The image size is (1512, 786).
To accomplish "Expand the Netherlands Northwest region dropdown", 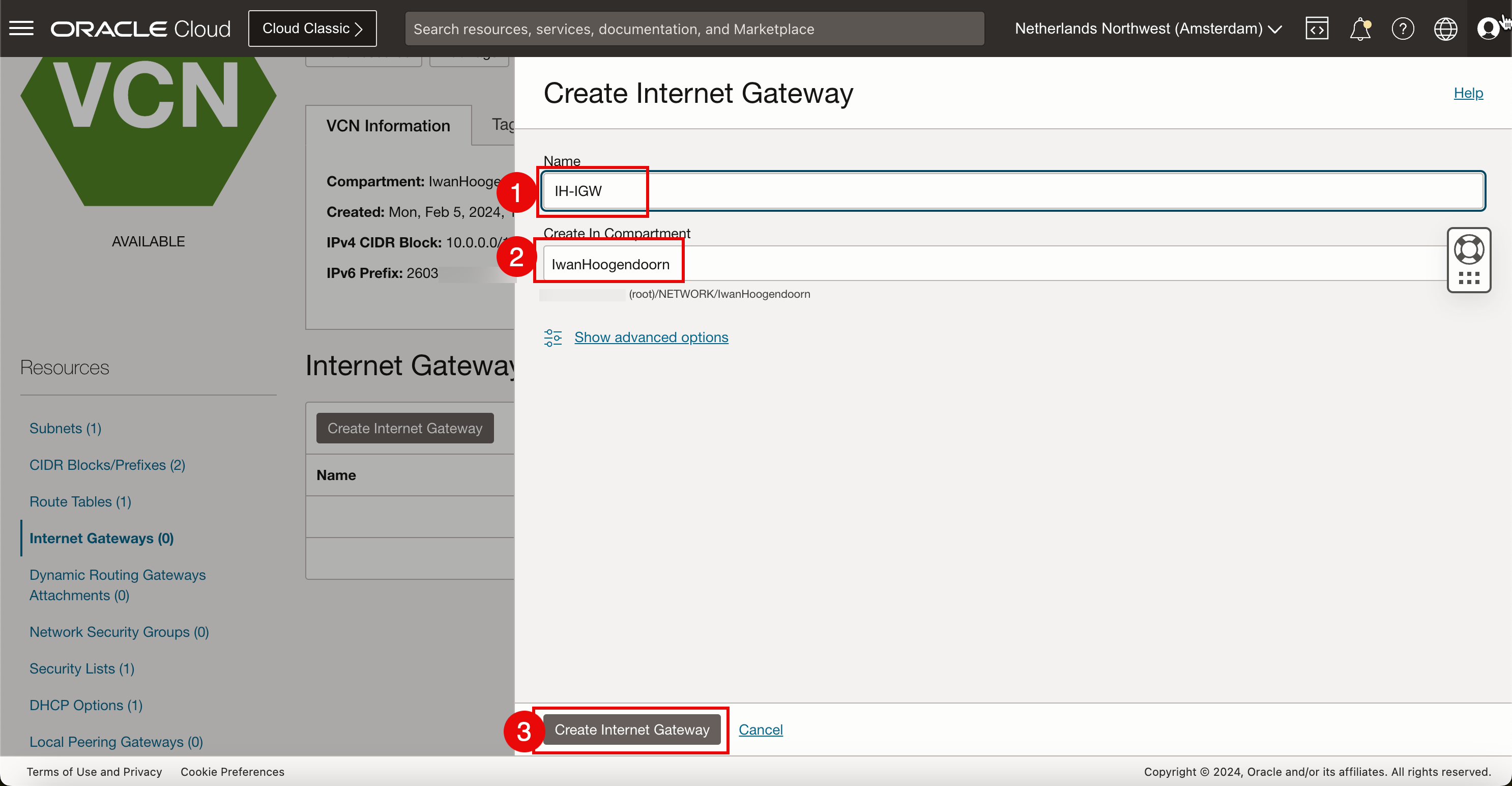I will pos(1148,28).
